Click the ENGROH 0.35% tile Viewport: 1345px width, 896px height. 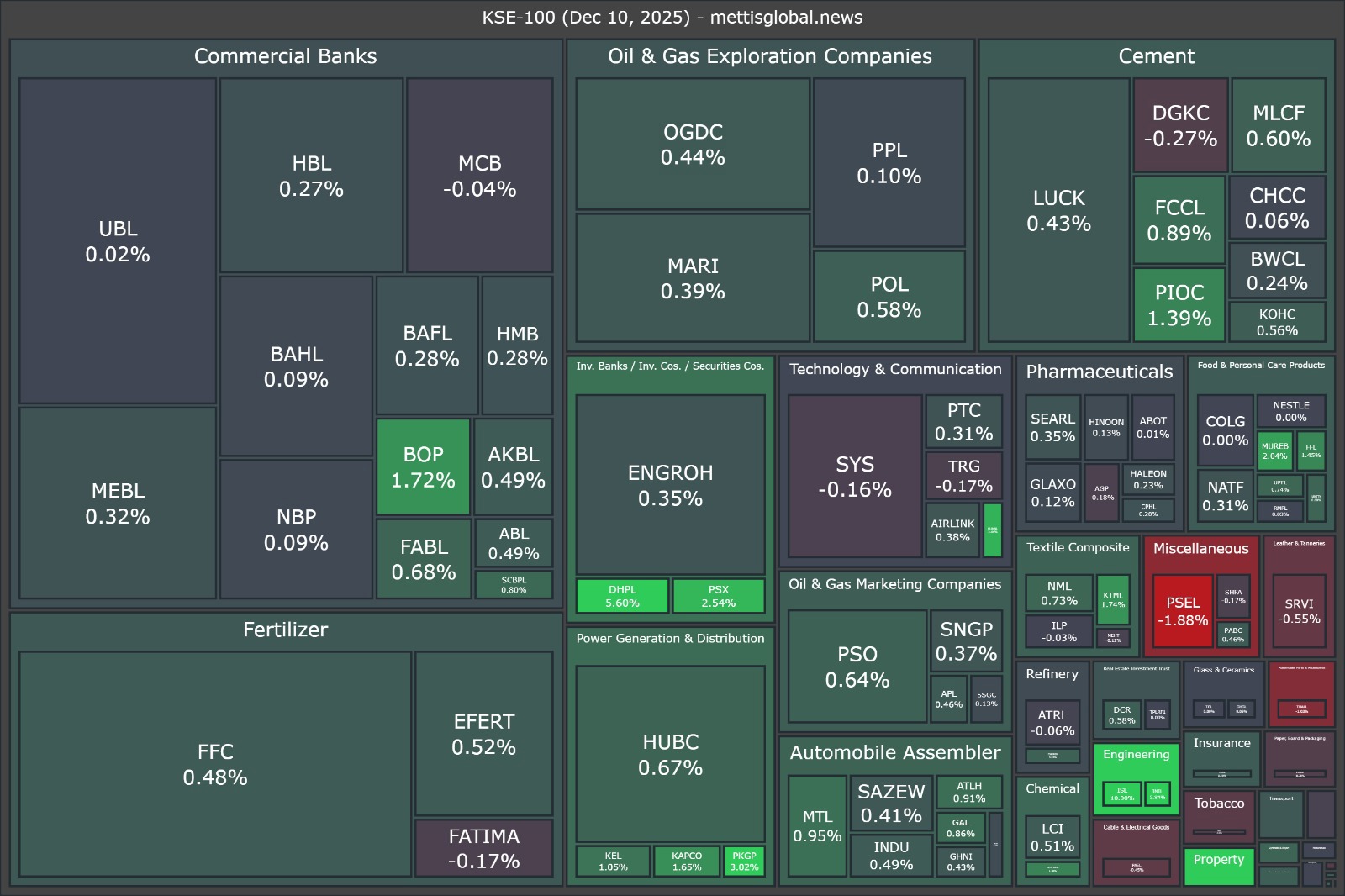670,485
